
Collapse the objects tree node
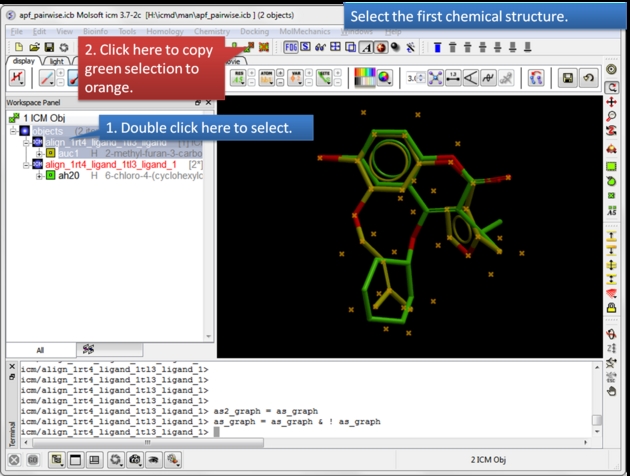pos(13,131)
